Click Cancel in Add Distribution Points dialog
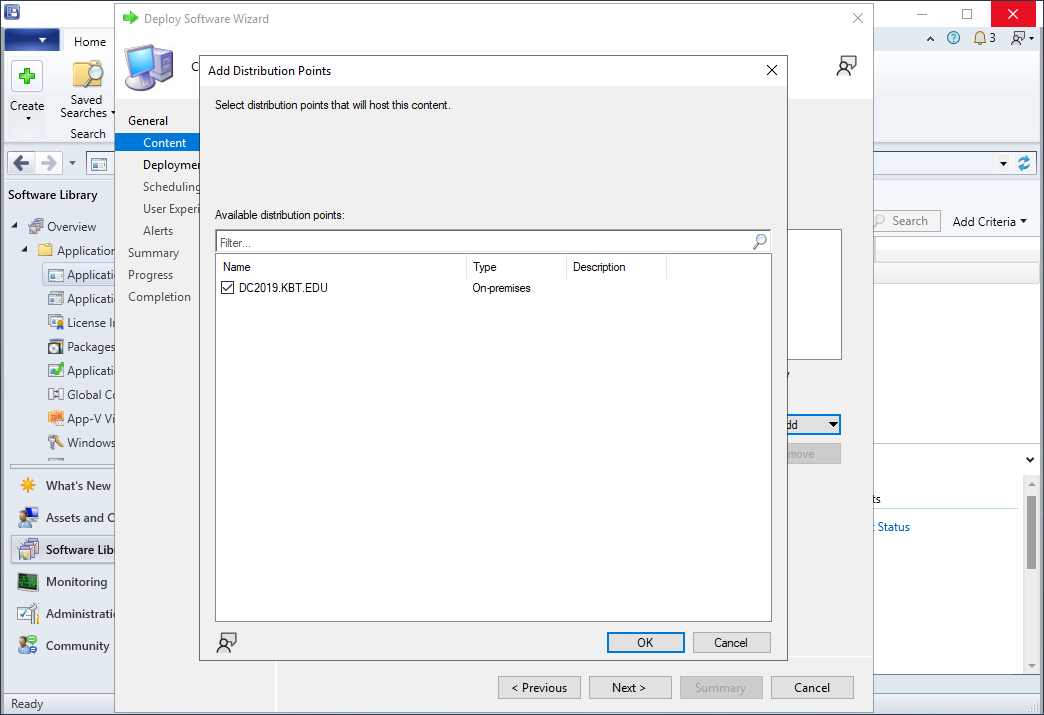The width and height of the screenshot is (1044, 715). click(731, 643)
